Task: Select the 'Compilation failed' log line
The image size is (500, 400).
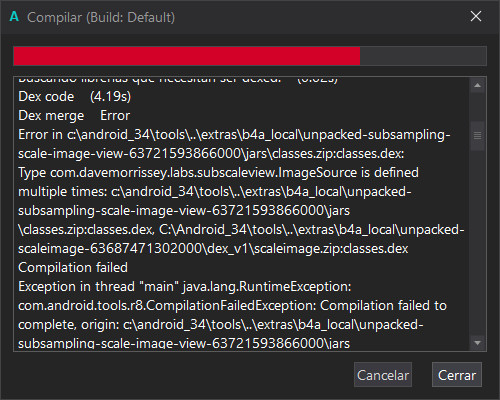Action: coord(73,268)
